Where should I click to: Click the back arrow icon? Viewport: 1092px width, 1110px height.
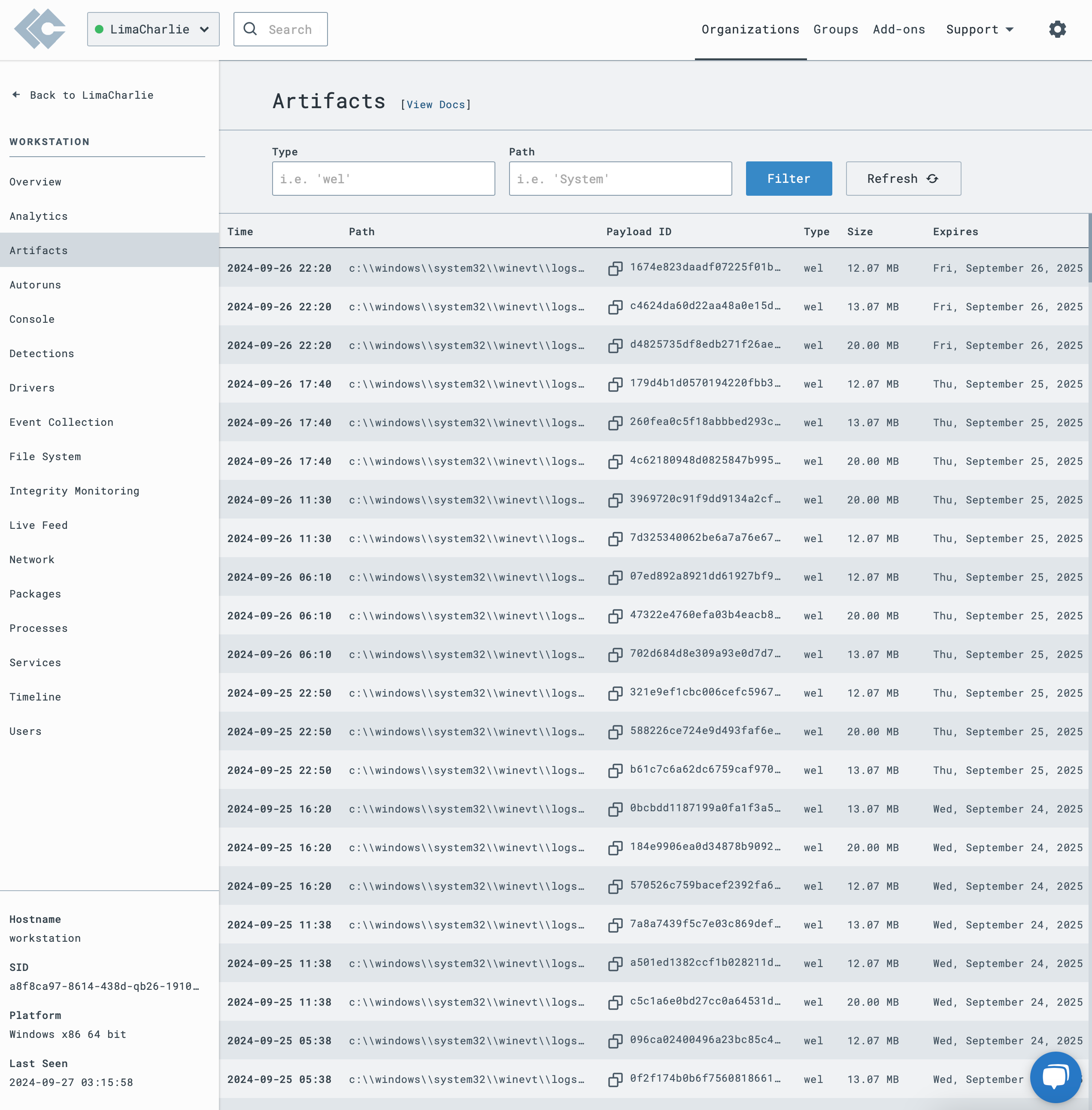click(x=16, y=95)
